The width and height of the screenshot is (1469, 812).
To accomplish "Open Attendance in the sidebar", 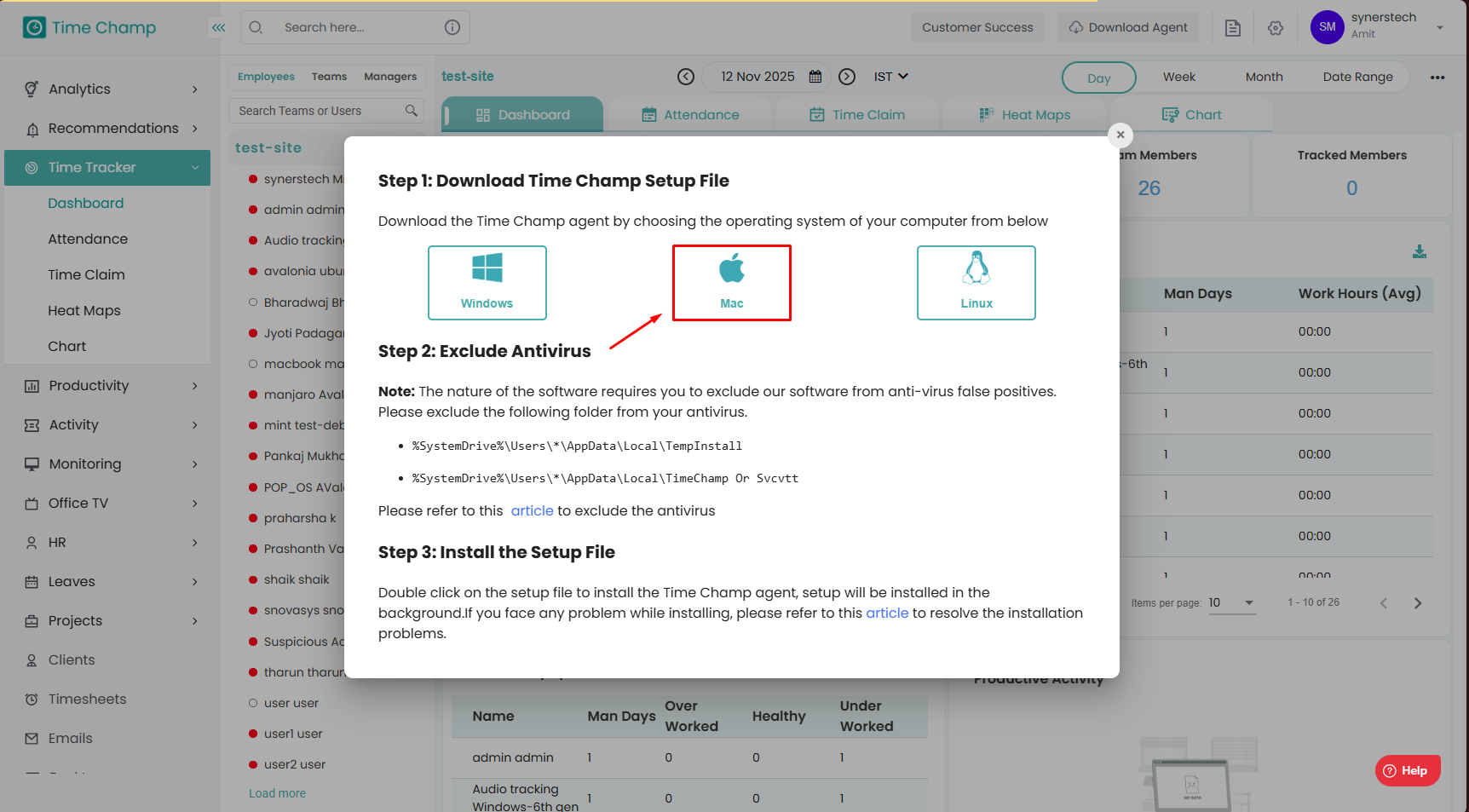I will (x=88, y=239).
